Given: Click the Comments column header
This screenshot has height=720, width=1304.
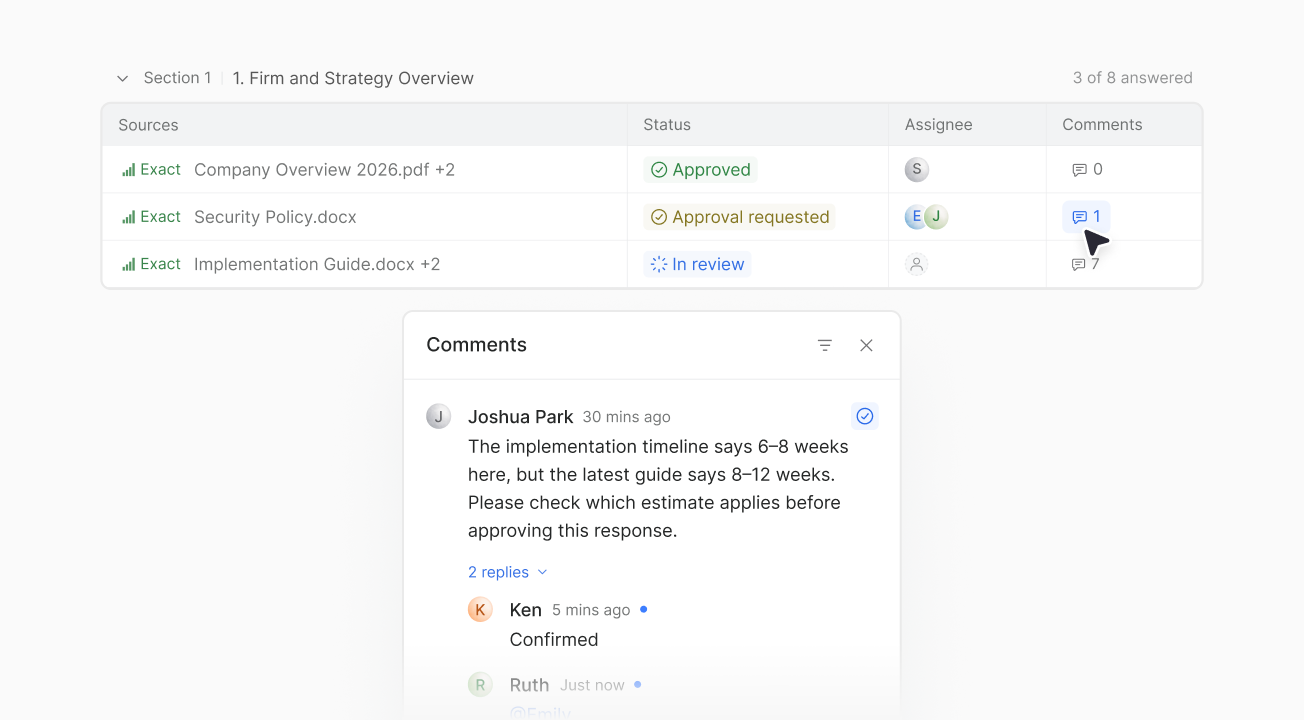Looking at the screenshot, I should (x=1102, y=125).
